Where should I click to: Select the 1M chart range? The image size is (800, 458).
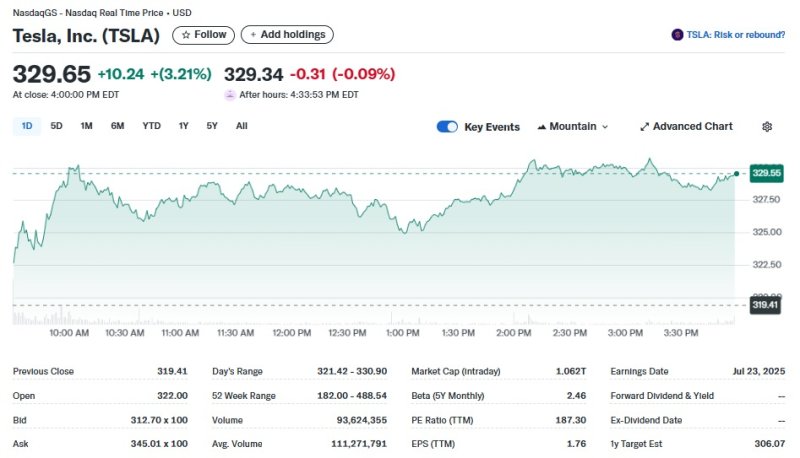87,126
